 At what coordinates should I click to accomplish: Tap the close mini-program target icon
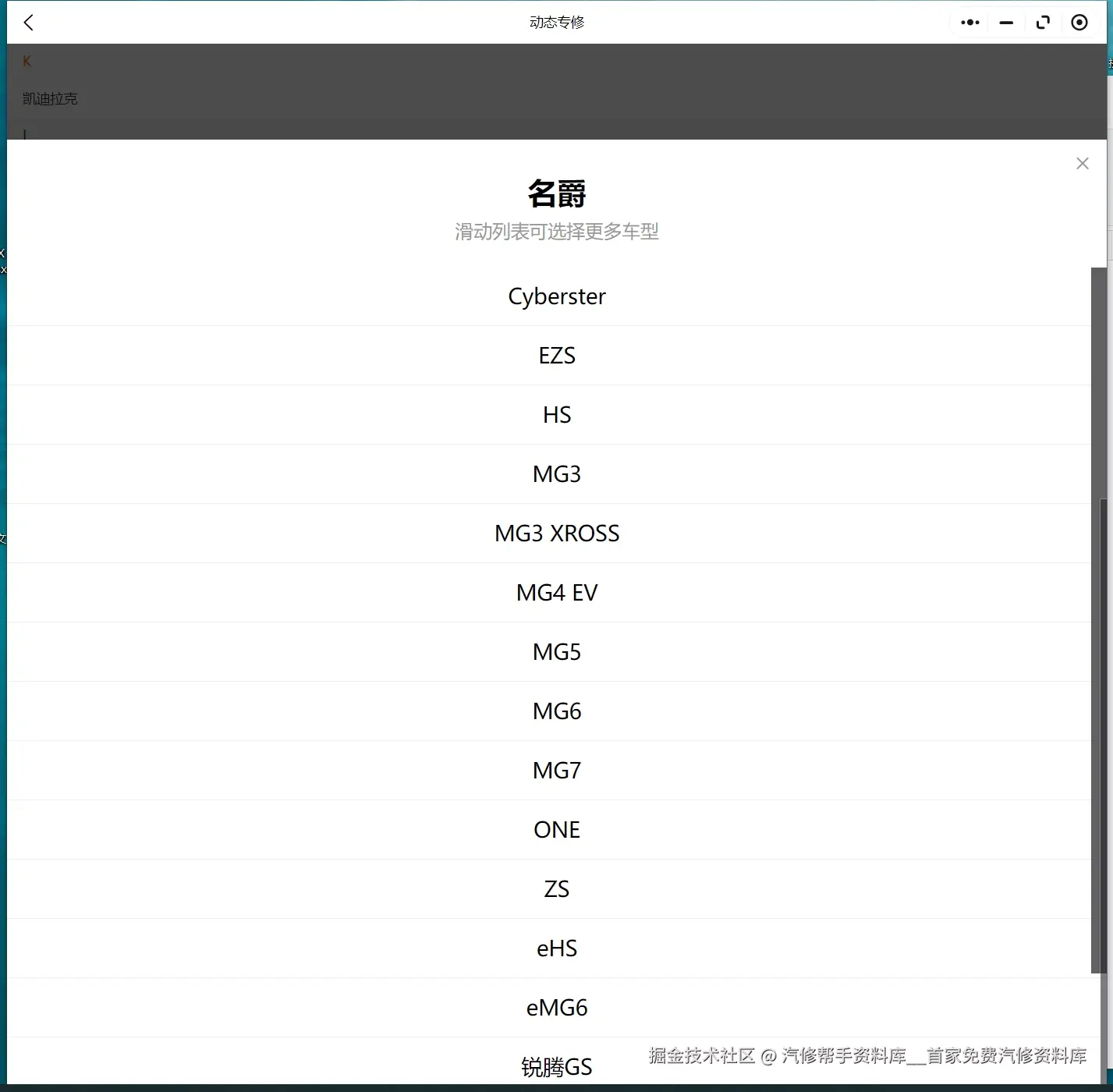[x=1079, y=22]
